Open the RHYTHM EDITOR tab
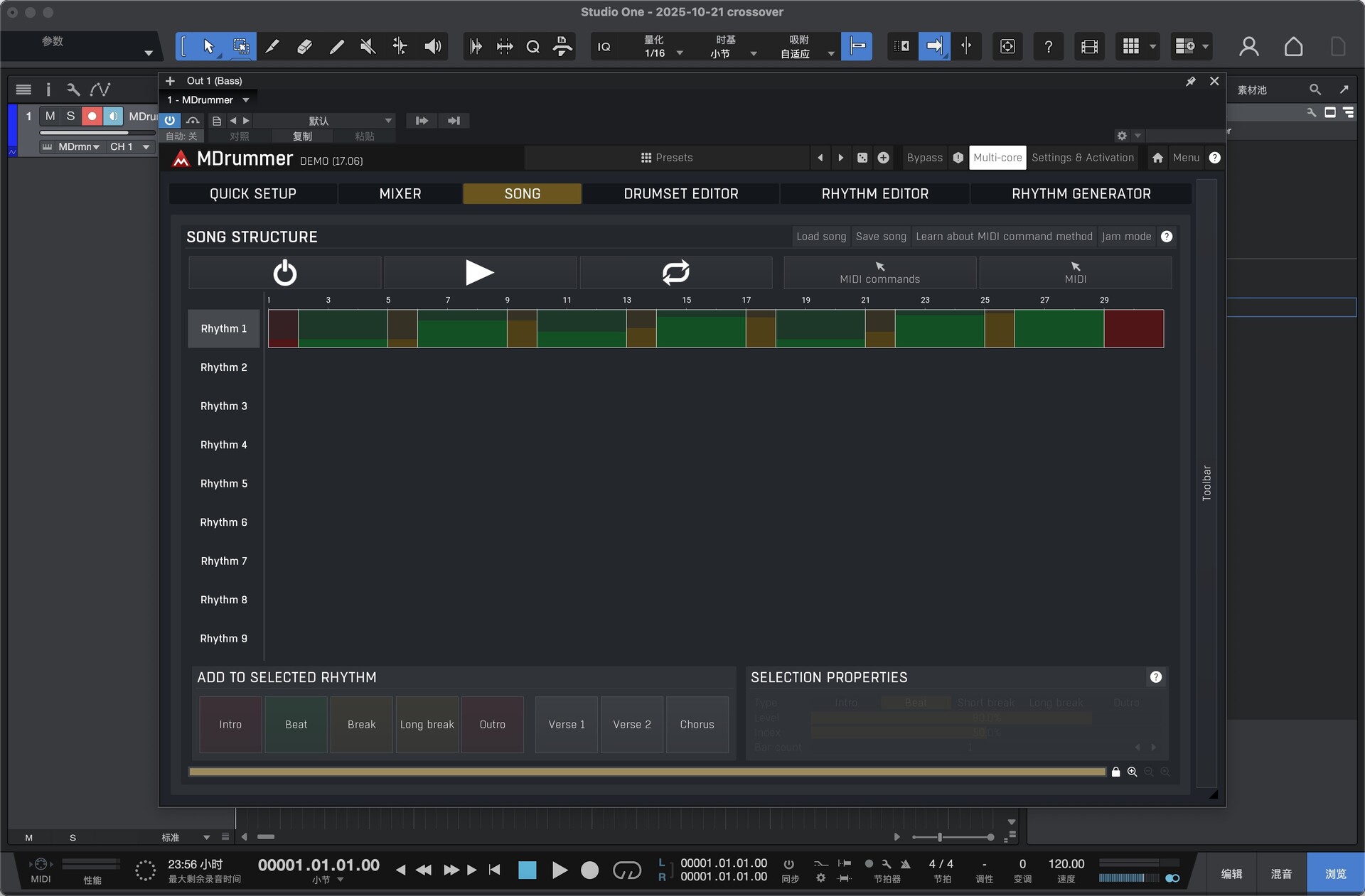This screenshot has height=896, width=1365. pyautogui.click(x=874, y=194)
